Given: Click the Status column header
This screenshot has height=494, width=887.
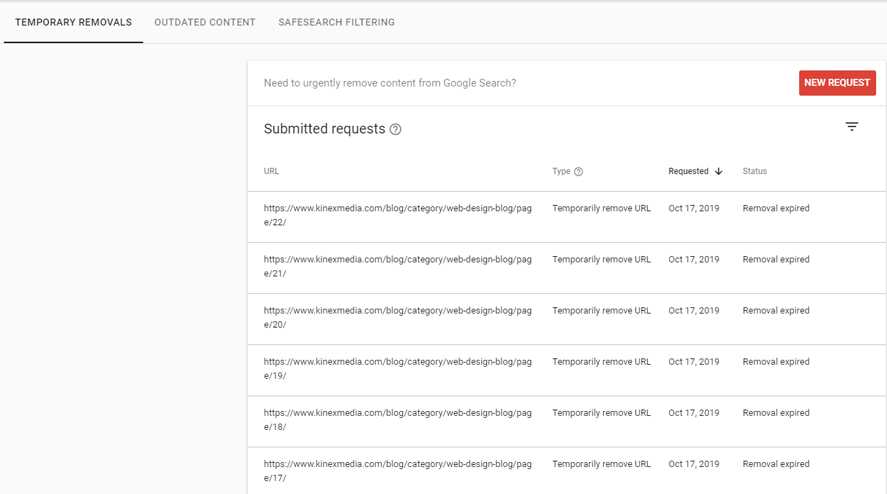Looking at the screenshot, I should [x=755, y=171].
